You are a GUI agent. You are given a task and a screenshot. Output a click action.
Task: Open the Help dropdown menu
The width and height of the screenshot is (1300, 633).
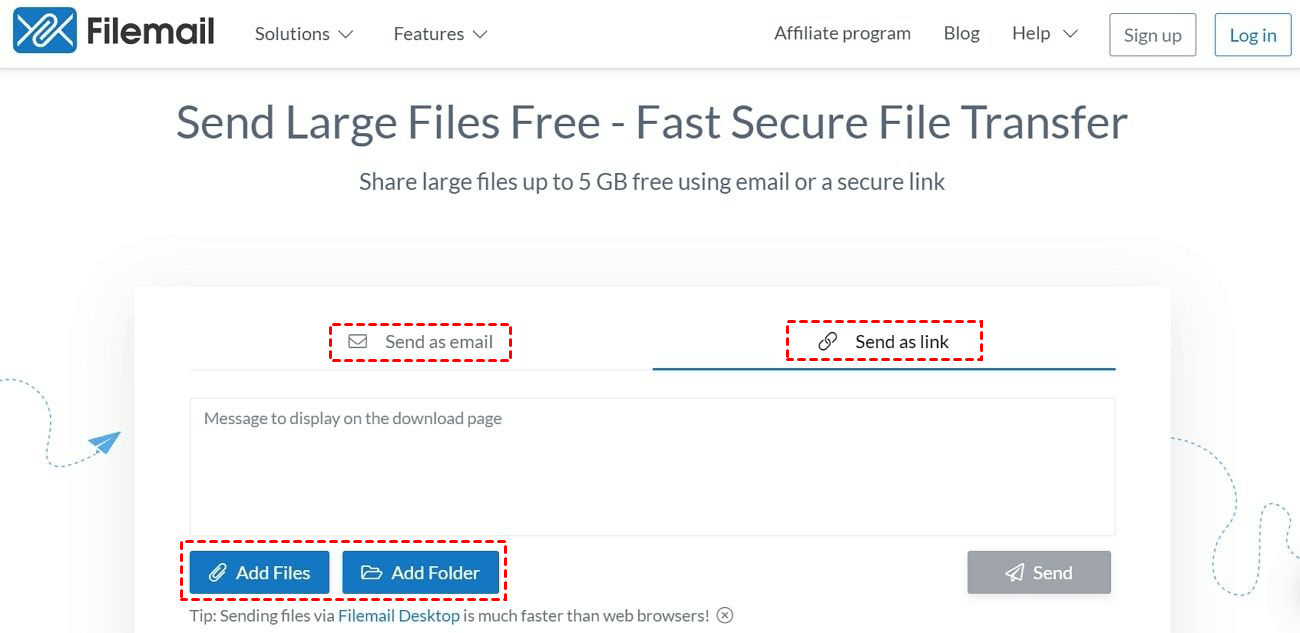[x=1044, y=34]
